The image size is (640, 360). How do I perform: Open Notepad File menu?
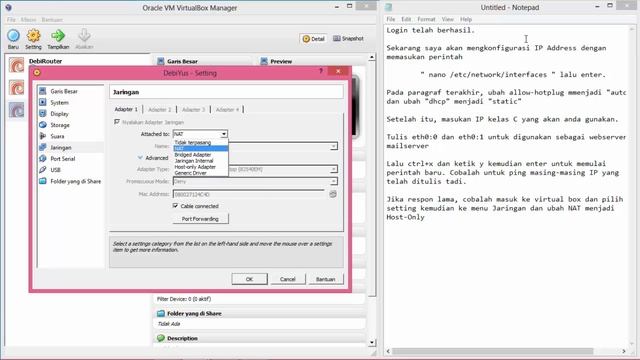click(x=391, y=19)
